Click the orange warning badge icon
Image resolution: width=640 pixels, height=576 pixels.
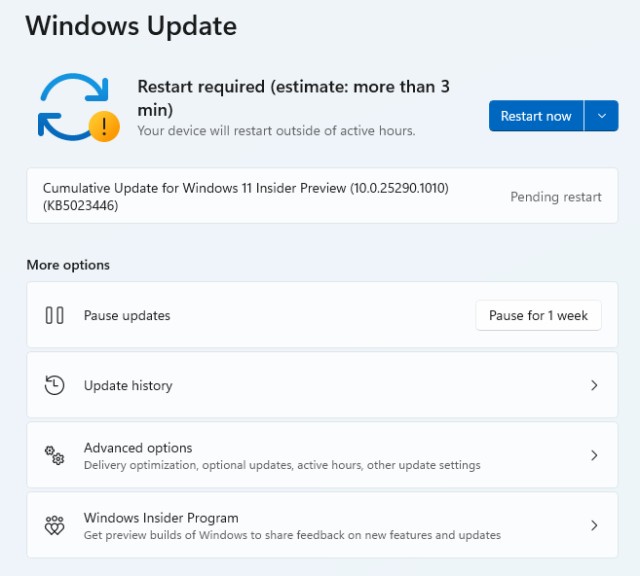point(104,126)
